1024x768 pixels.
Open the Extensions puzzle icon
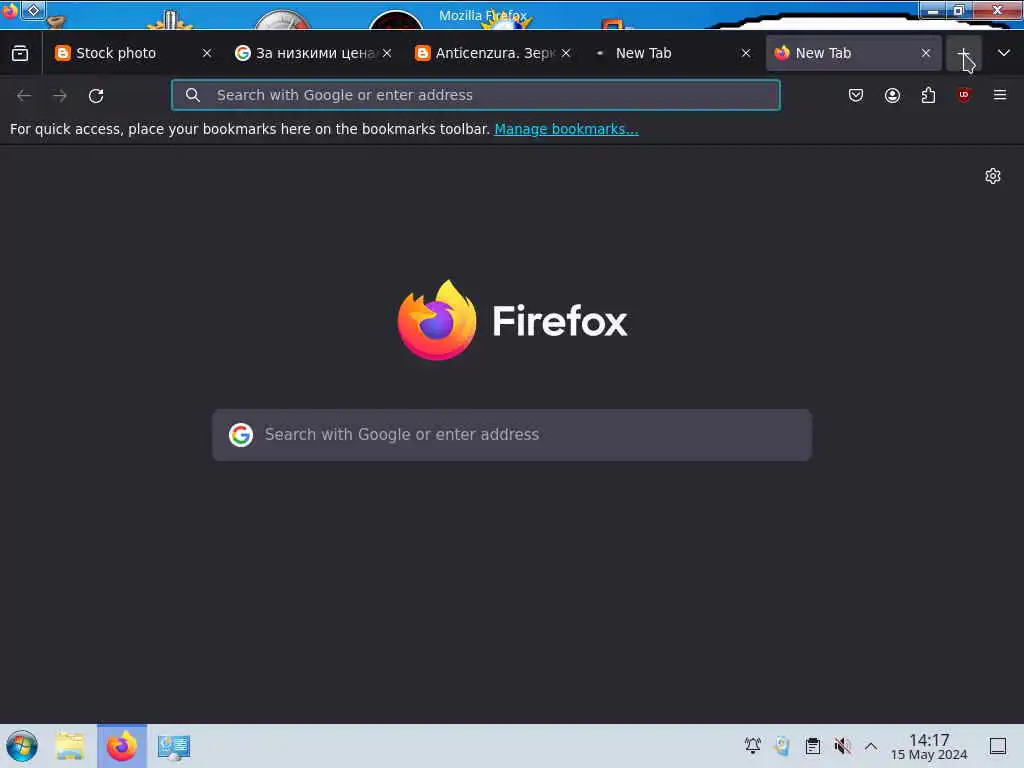[928, 95]
